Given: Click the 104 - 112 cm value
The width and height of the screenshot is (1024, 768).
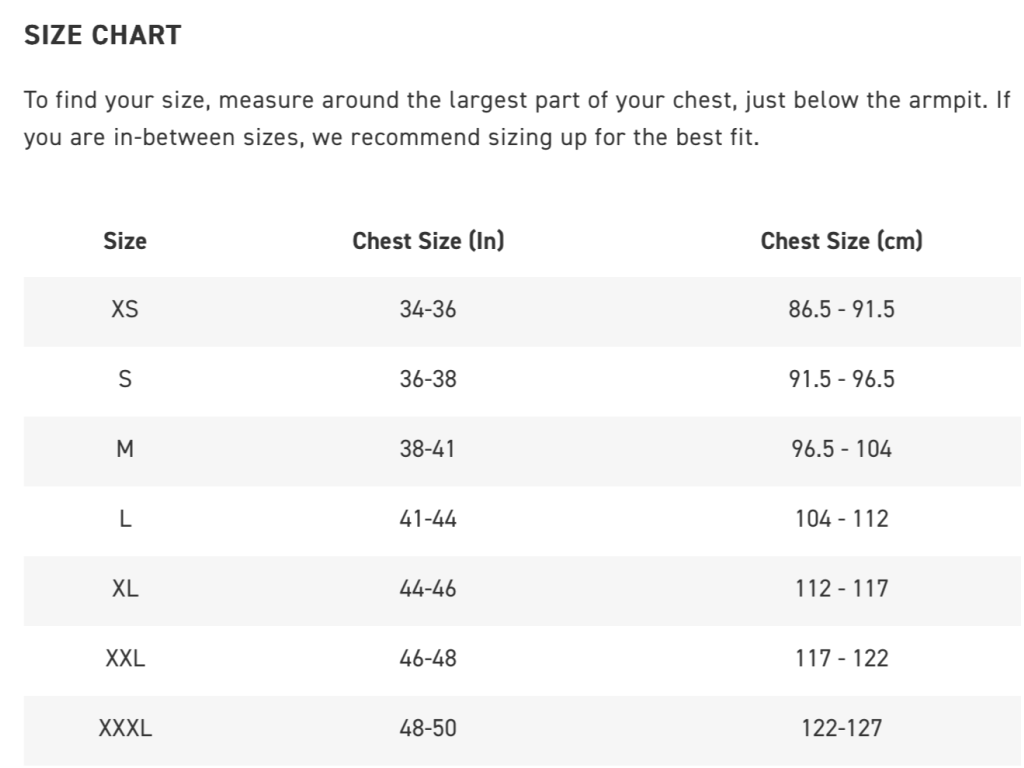Looking at the screenshot, I should click(x=841, y=519).
